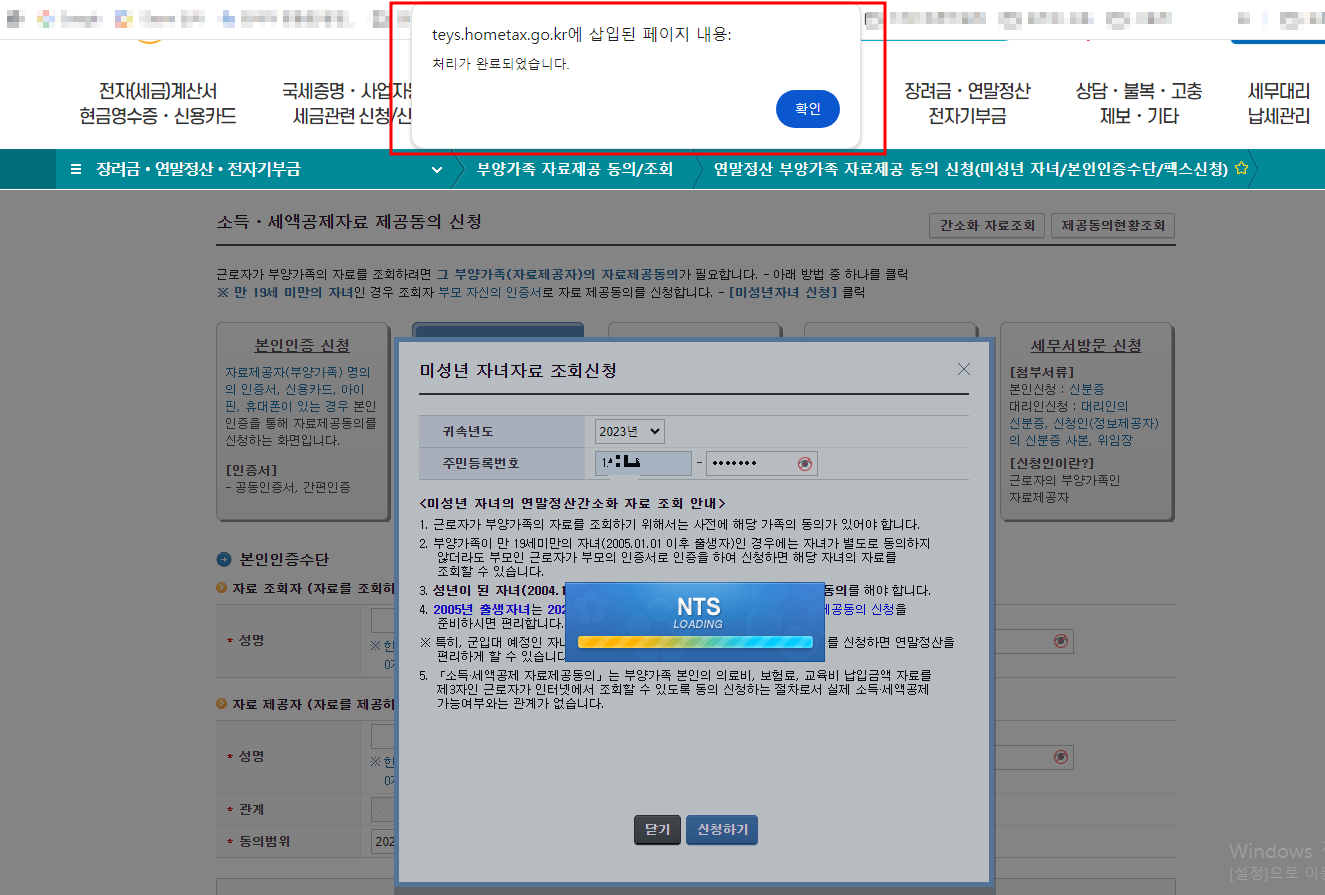Select the 본인인증 신청 tab card

(302, 421)
